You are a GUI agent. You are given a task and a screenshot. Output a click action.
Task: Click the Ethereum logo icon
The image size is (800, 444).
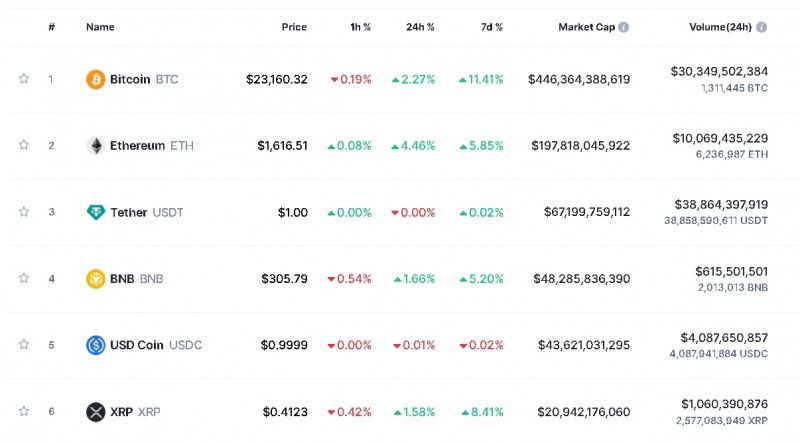pyautogui.click(x=95, y=146)
